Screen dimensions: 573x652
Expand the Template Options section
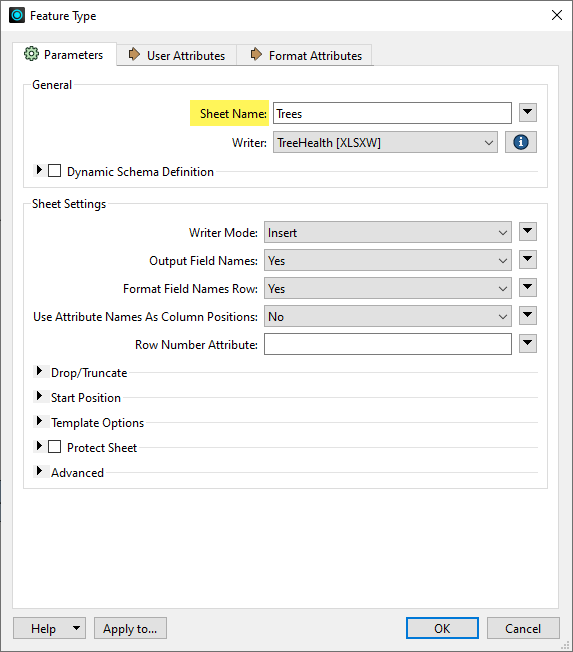[x=39, y=421]
